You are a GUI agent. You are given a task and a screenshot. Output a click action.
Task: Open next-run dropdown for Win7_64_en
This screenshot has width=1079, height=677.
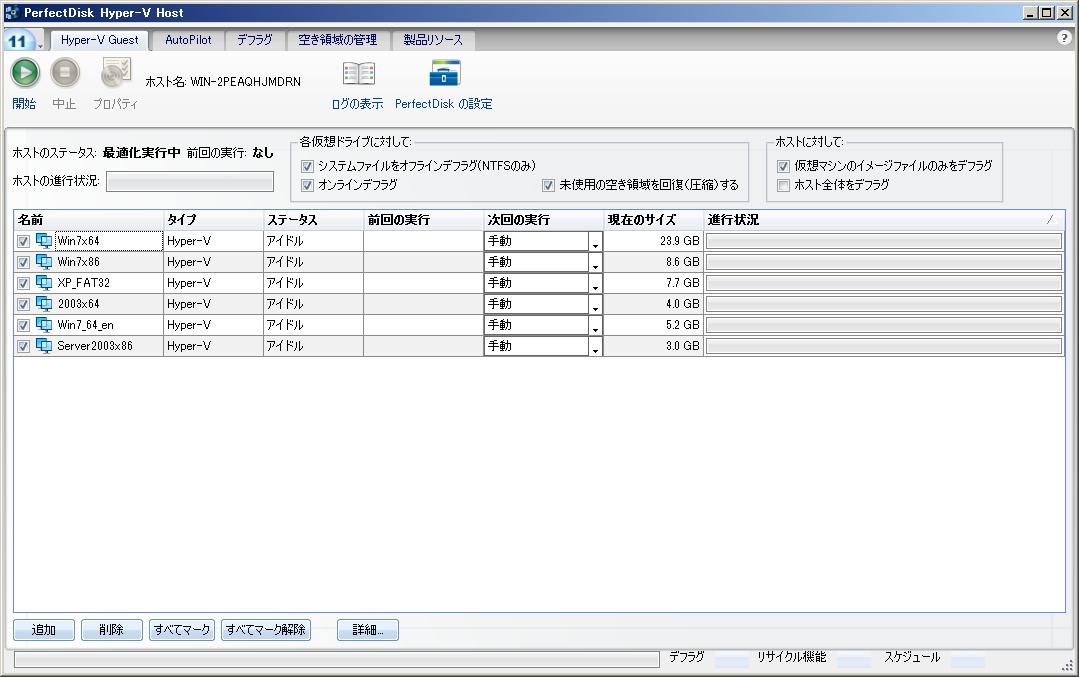[x=595, y=325]
